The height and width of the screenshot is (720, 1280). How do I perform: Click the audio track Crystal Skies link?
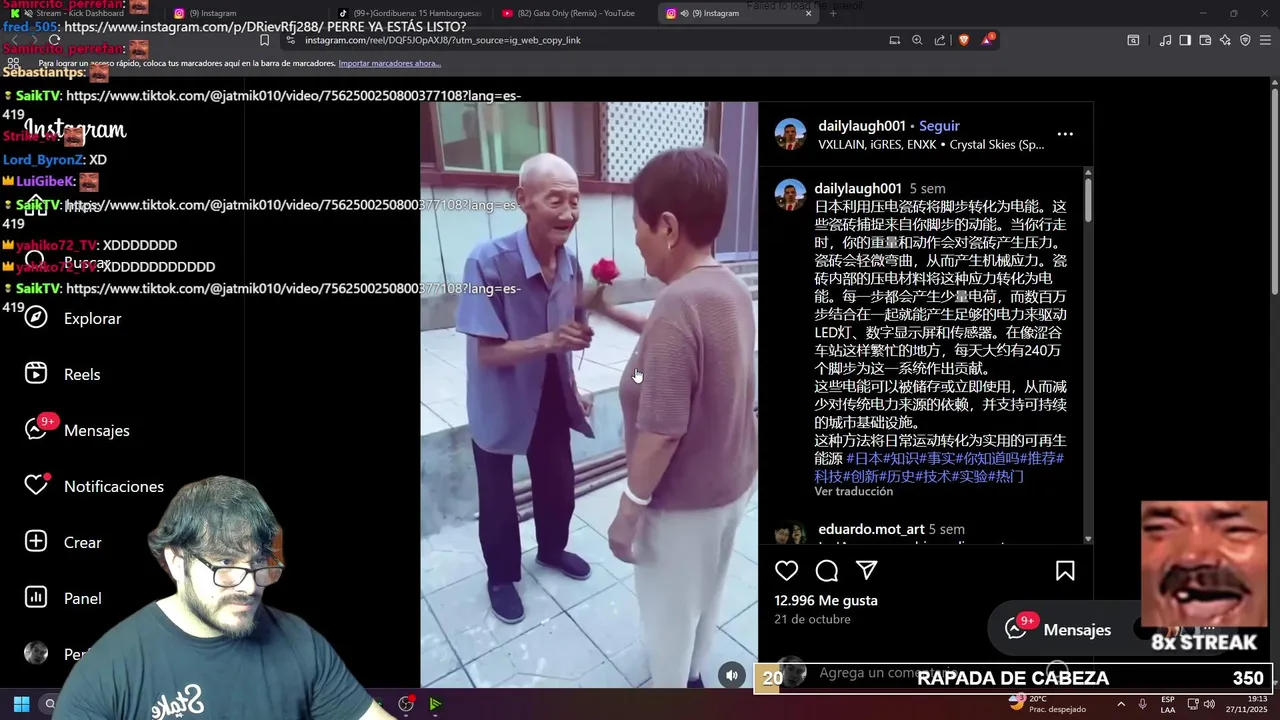point(997,145)
